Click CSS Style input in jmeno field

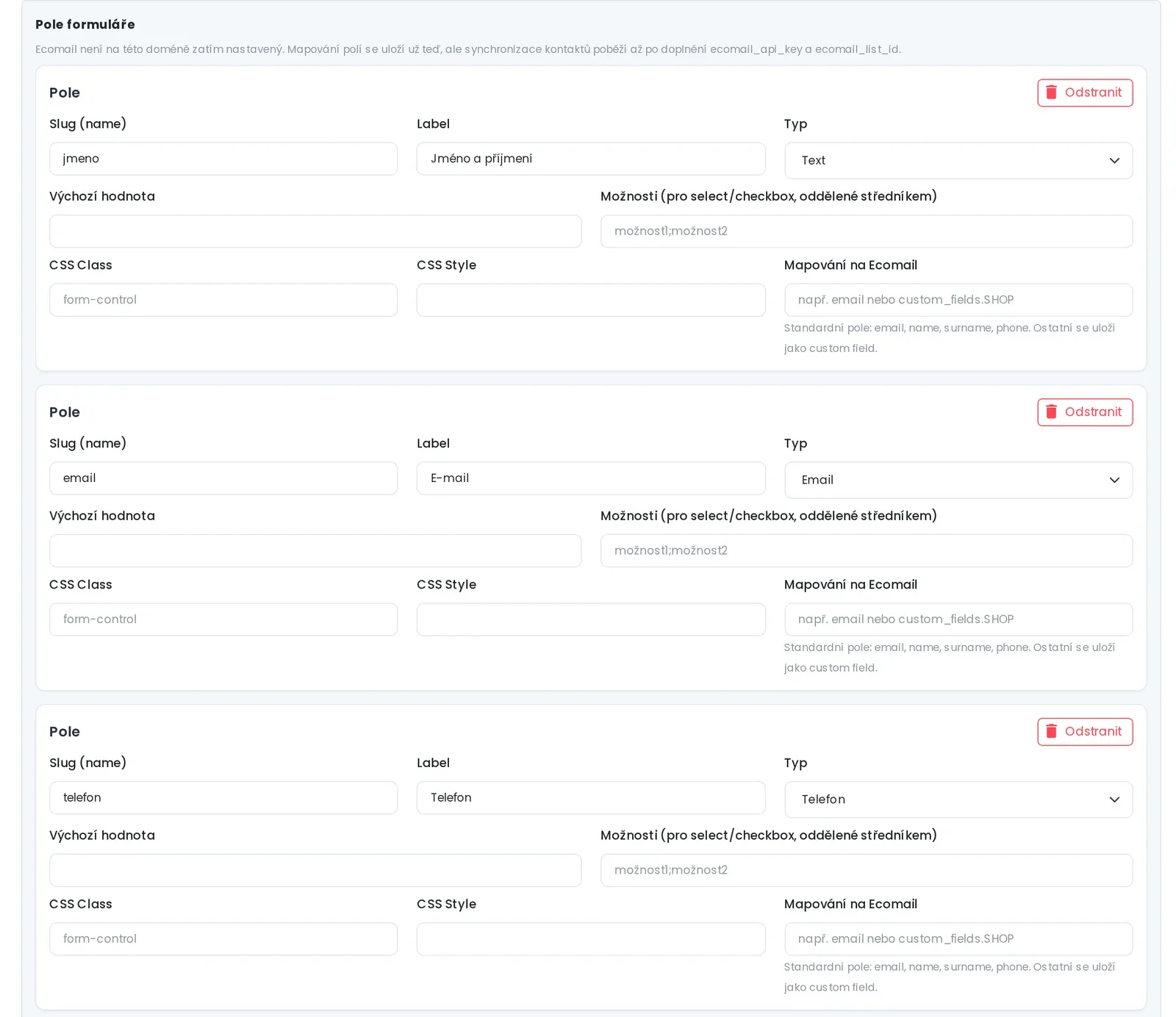click(x=591, y=300)
